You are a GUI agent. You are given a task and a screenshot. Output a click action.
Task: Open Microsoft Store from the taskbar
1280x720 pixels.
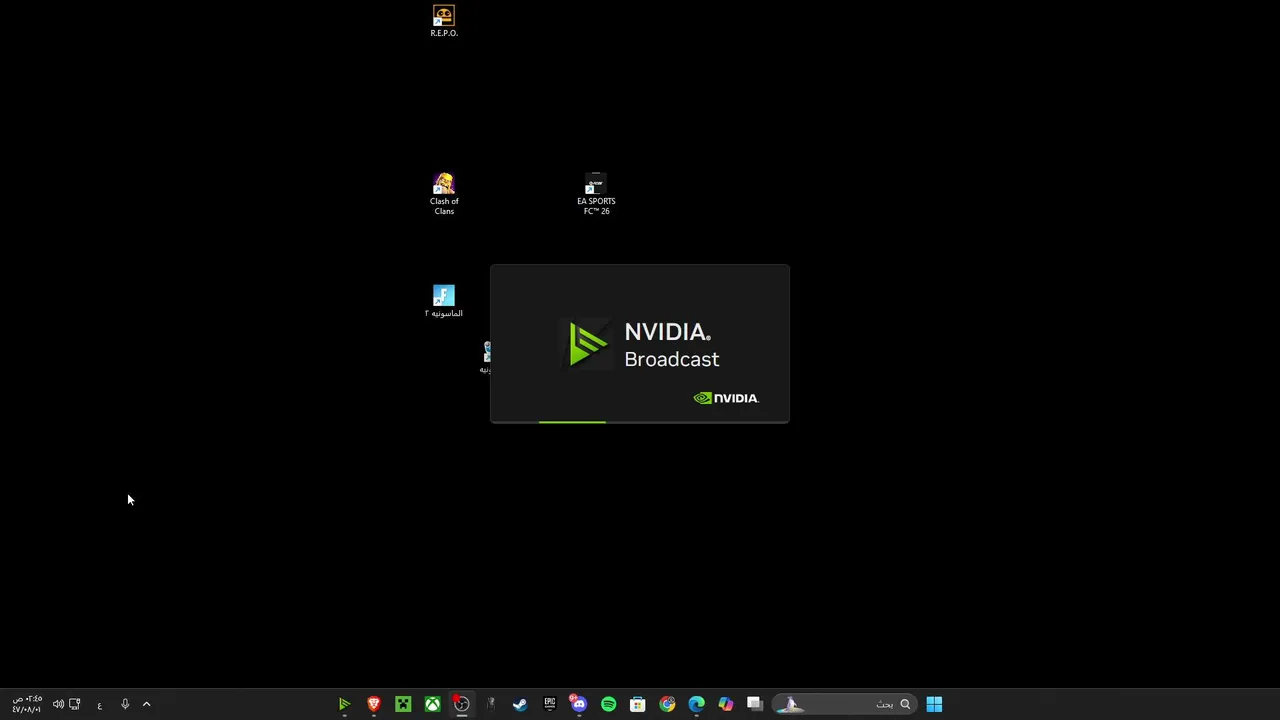click(x=637, y=705)
